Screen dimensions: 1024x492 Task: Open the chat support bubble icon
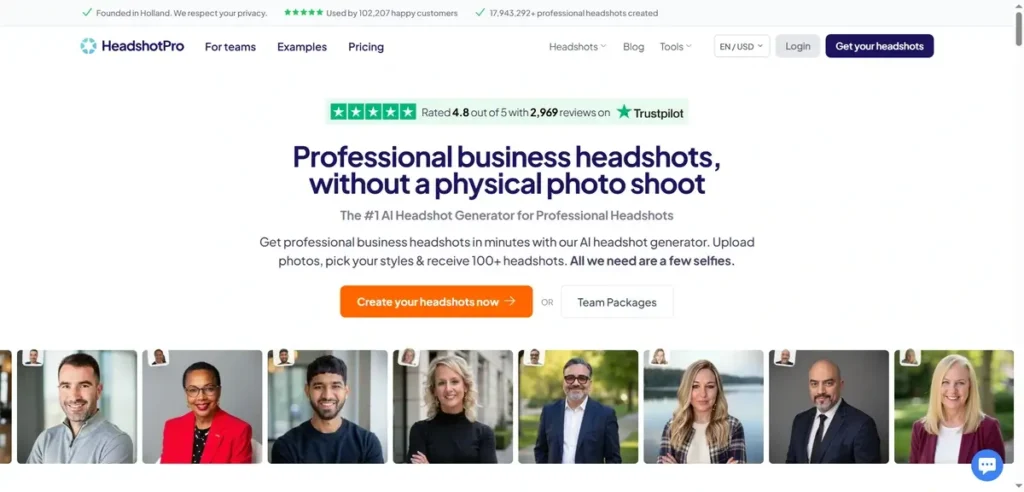pyautogui.click(x=987, y=465)
